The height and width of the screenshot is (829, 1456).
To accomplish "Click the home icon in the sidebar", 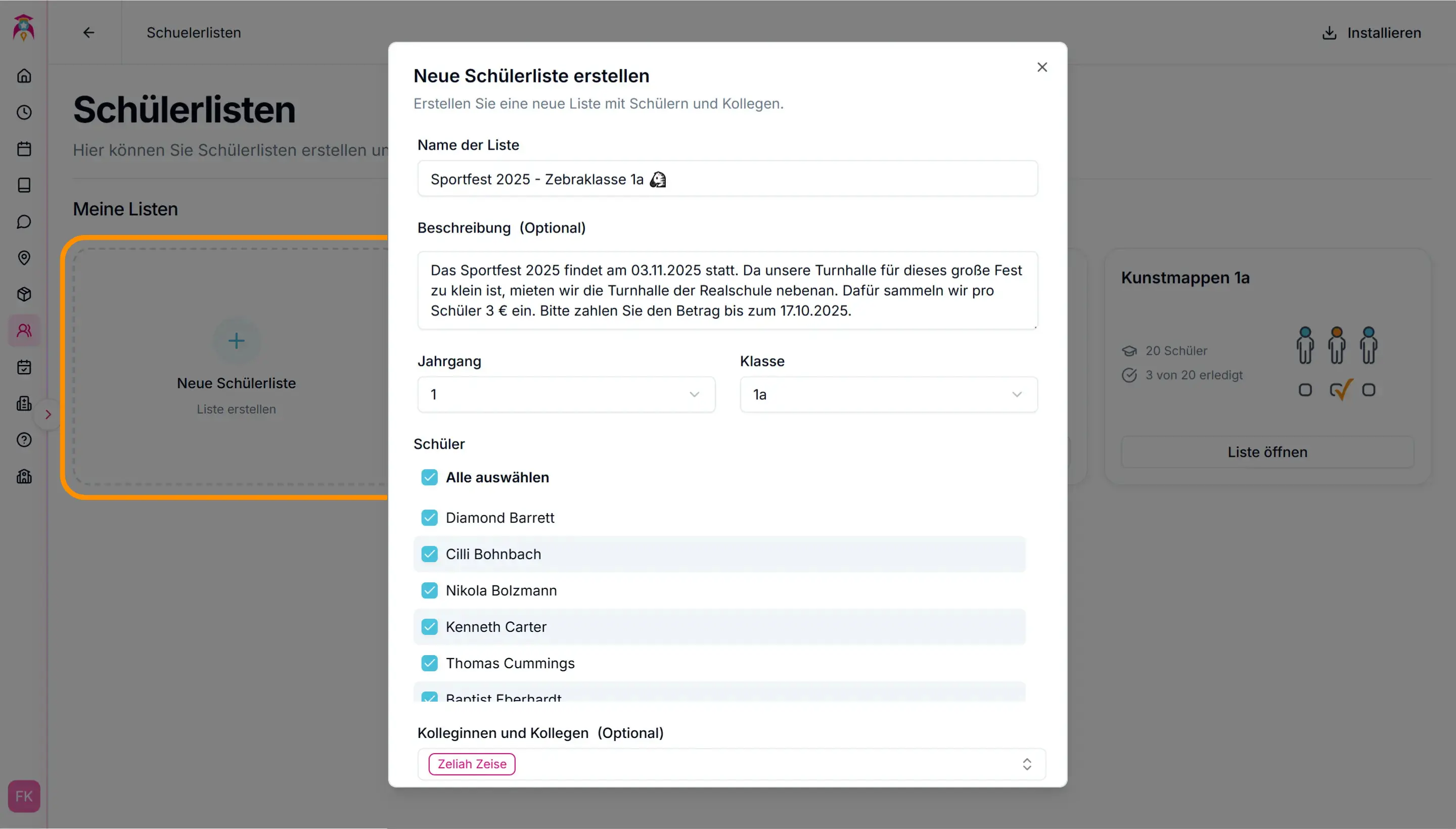I will (x=24, y=76).
